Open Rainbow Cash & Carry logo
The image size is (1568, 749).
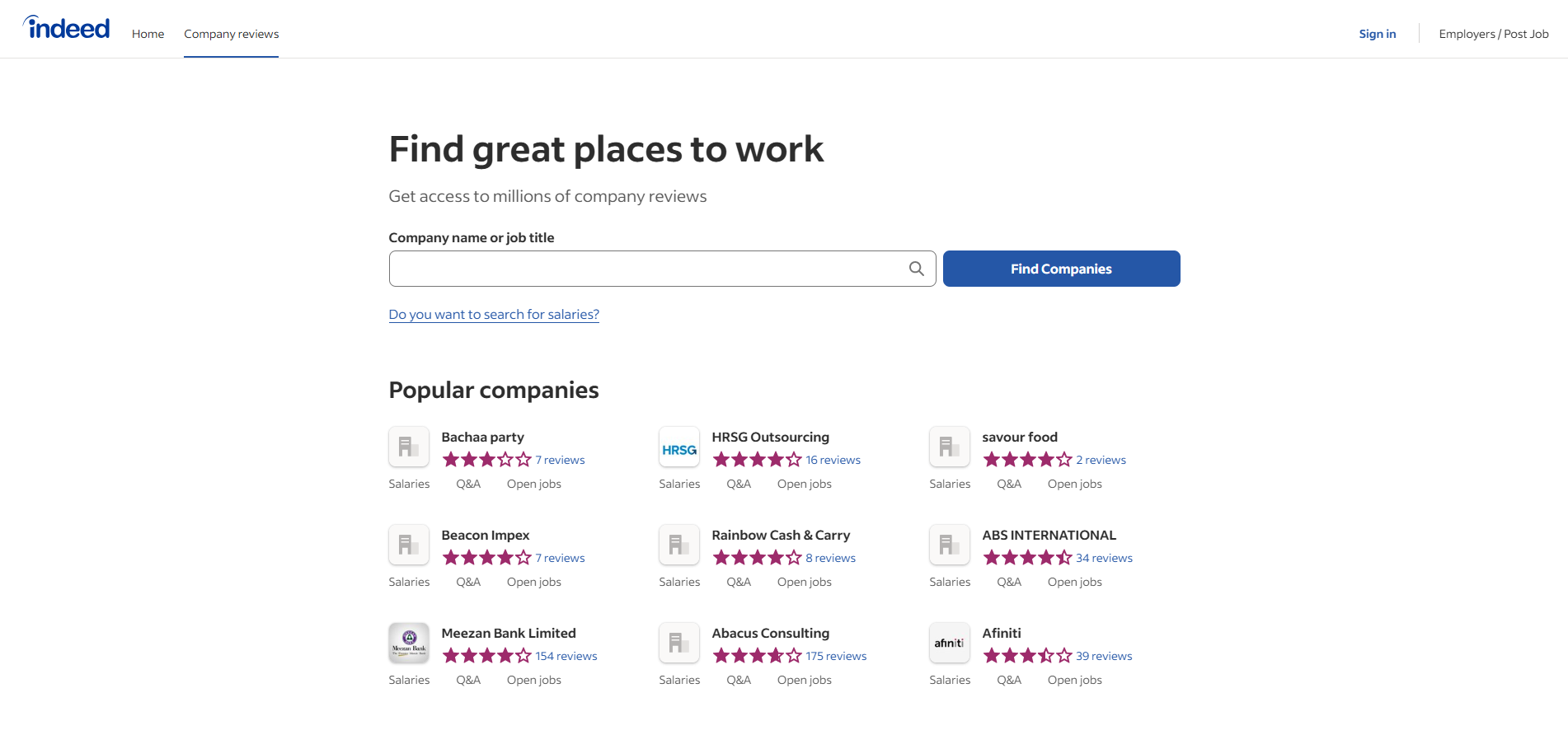coord(679,545)
